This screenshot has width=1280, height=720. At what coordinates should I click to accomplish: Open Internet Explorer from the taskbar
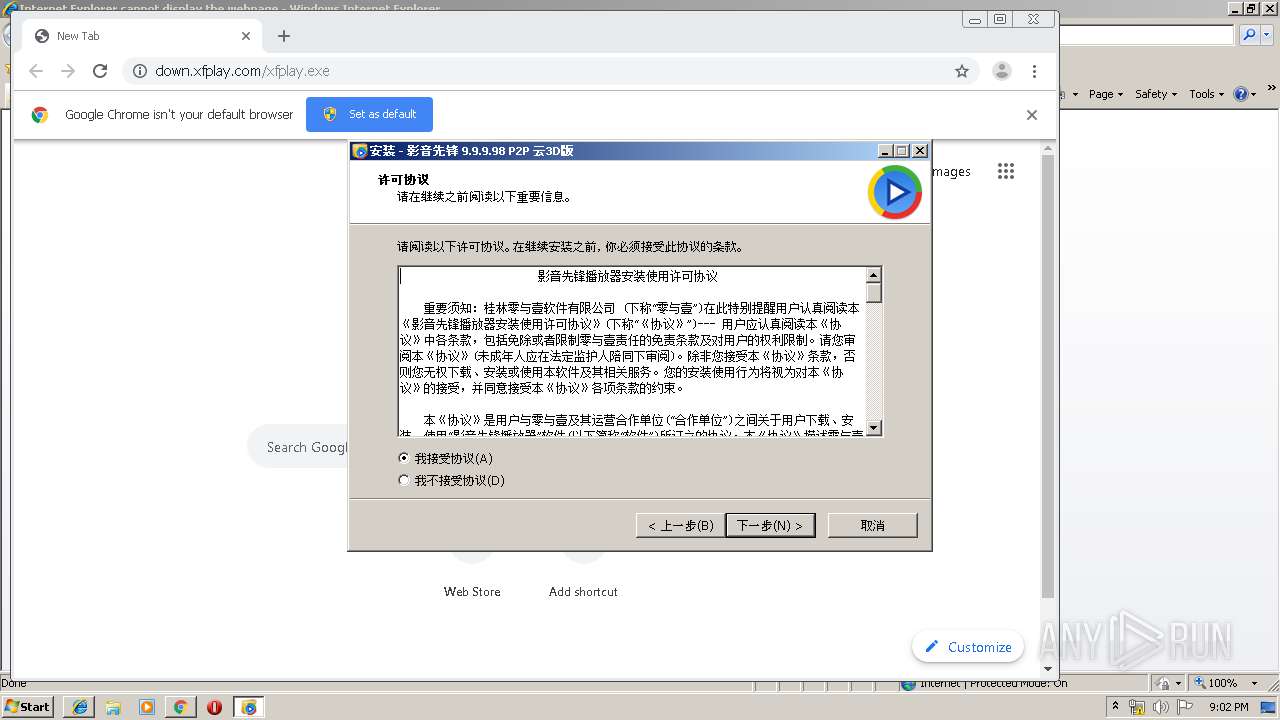point(80,706)
